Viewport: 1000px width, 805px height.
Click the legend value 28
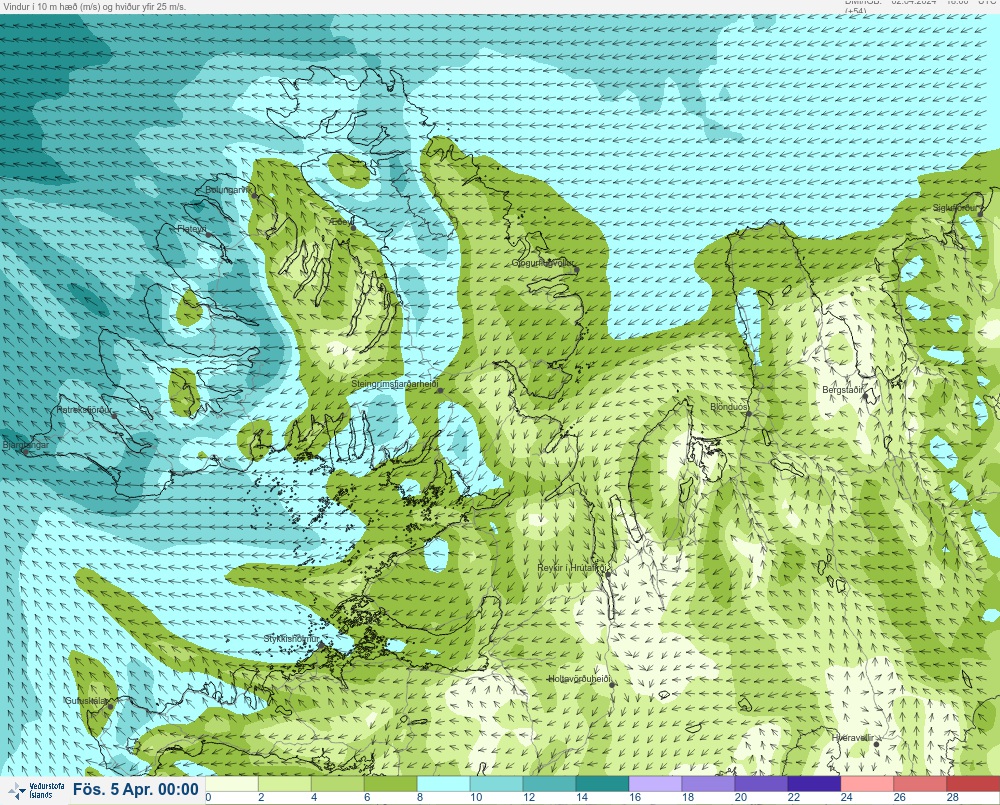point(952,797)
